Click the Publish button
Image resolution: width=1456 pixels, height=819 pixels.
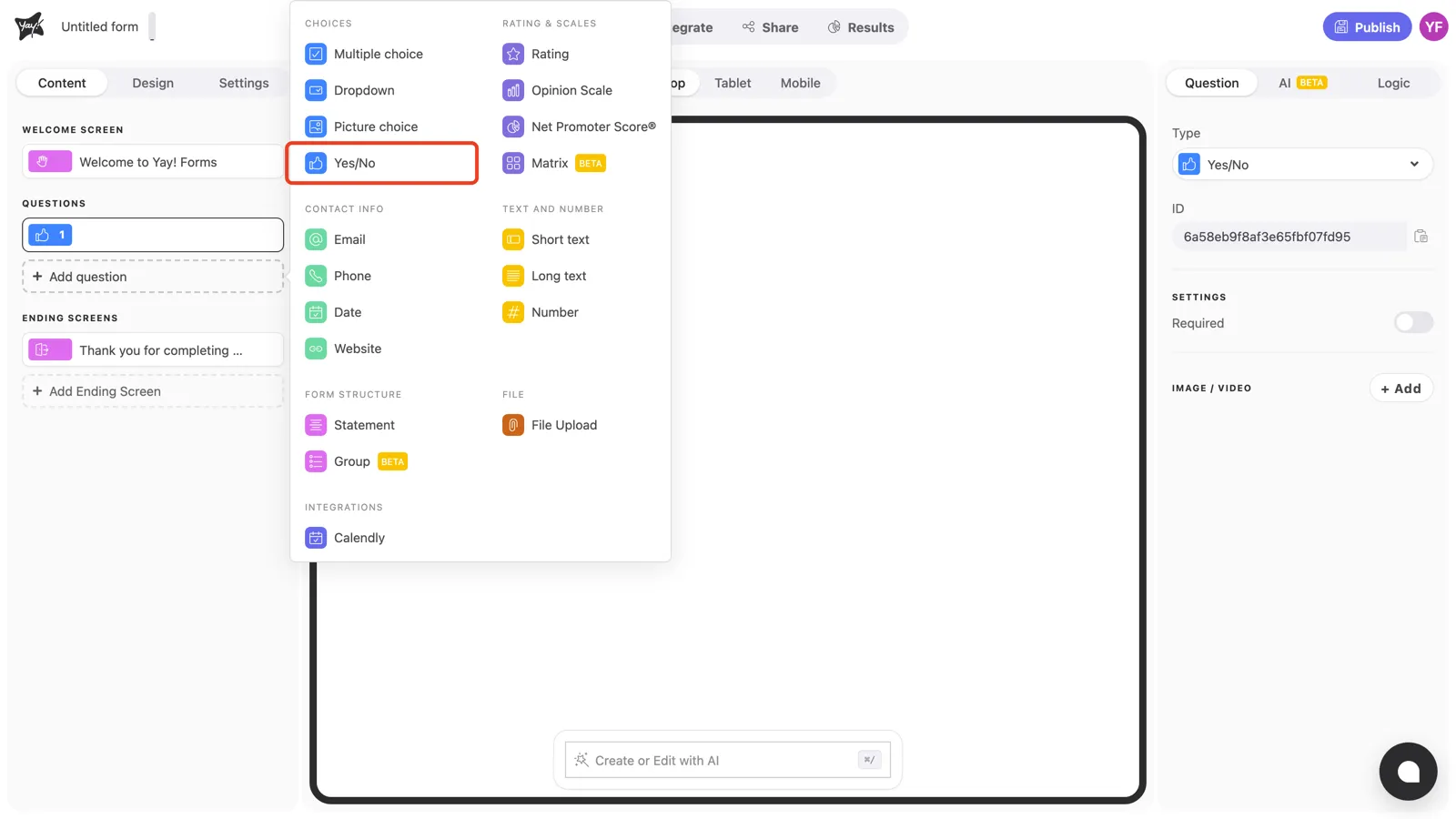[1367, 27]
